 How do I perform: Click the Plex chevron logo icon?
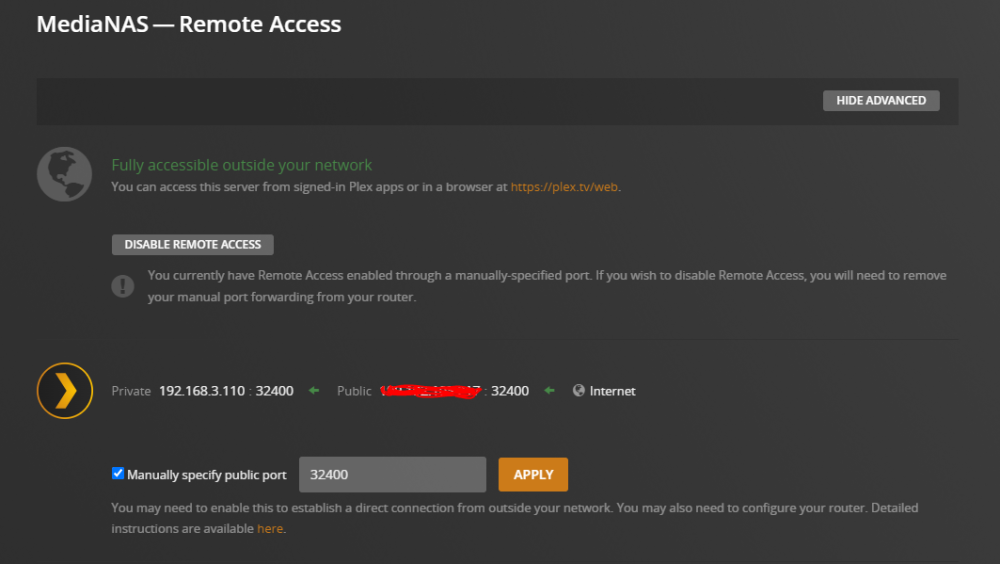tap(64, 390)
